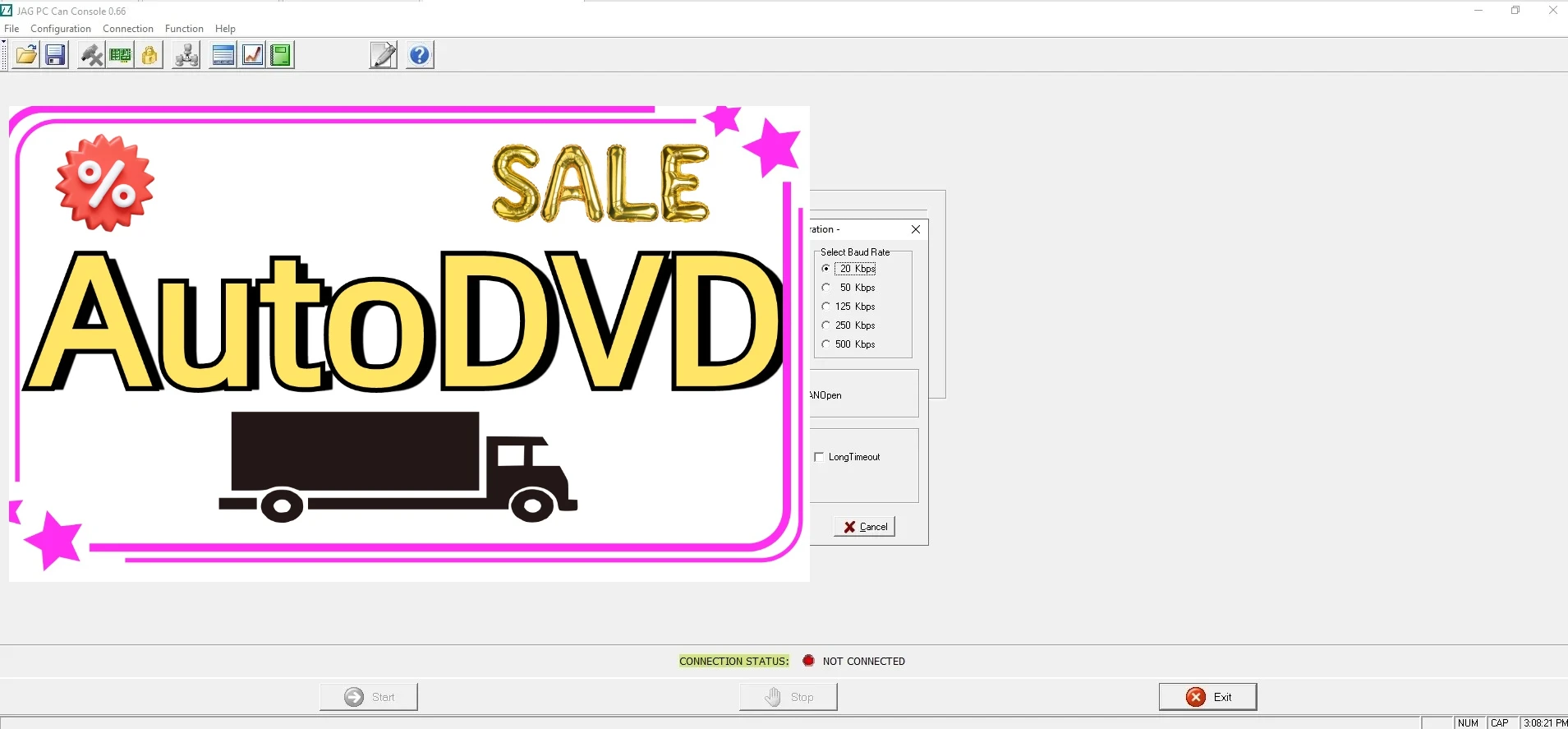Click the AutoDVD sale banner image
Viewport: 1568px width, 729px height.
point(409,344)
